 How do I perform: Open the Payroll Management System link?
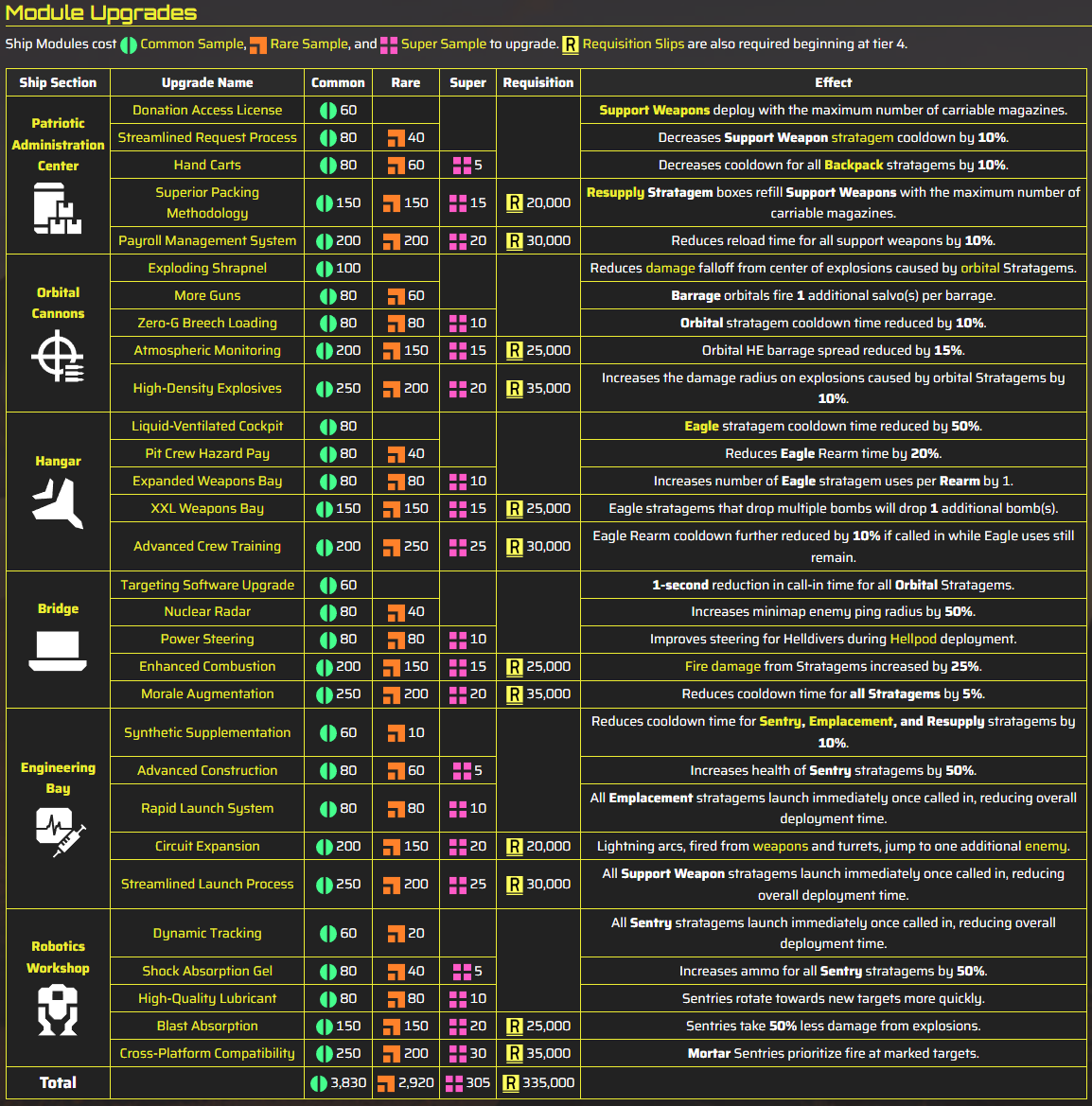click(207, 240)
